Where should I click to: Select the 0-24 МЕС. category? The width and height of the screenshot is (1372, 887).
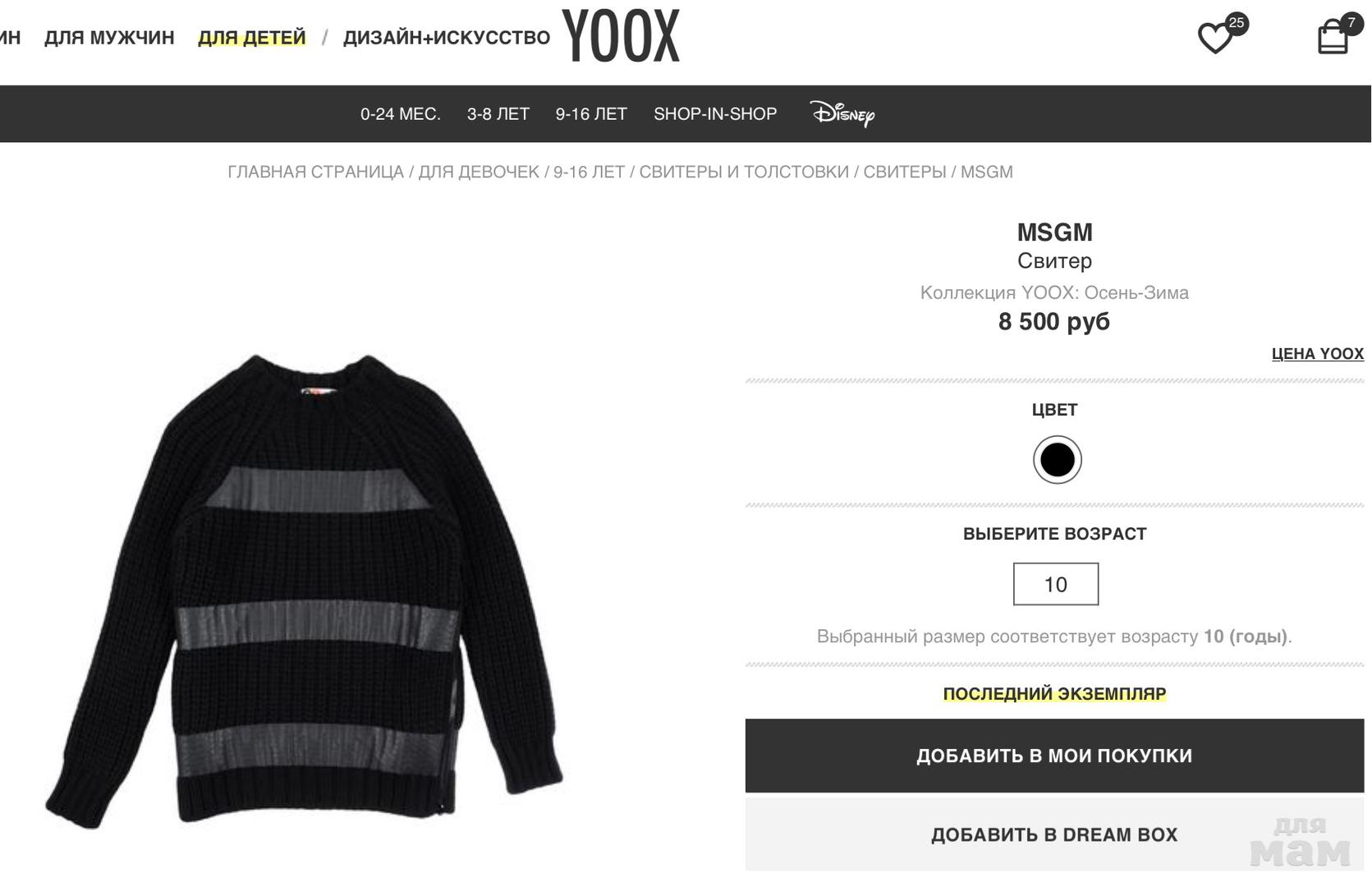click(x=401, y=114)
